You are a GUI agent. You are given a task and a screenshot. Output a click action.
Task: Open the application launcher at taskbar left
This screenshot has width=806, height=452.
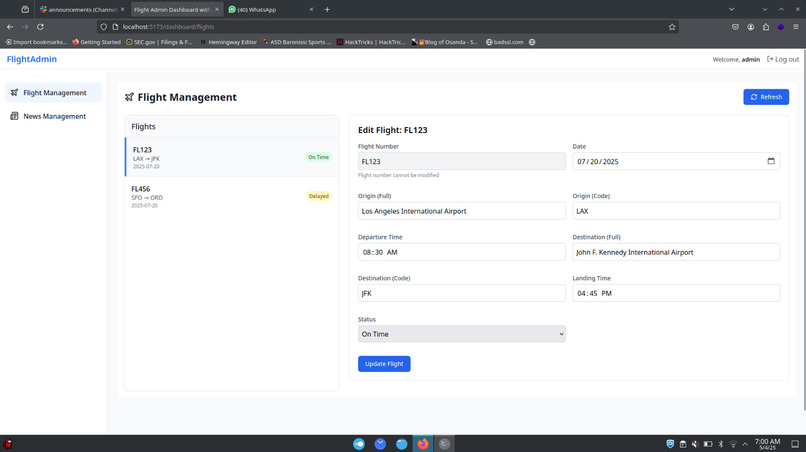coord(8,444)
